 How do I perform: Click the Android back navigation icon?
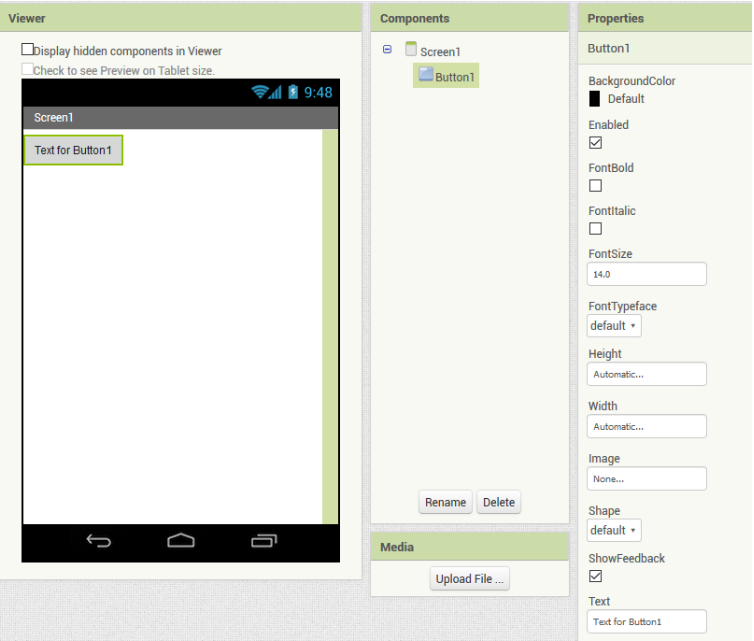[x=99, y=541]
